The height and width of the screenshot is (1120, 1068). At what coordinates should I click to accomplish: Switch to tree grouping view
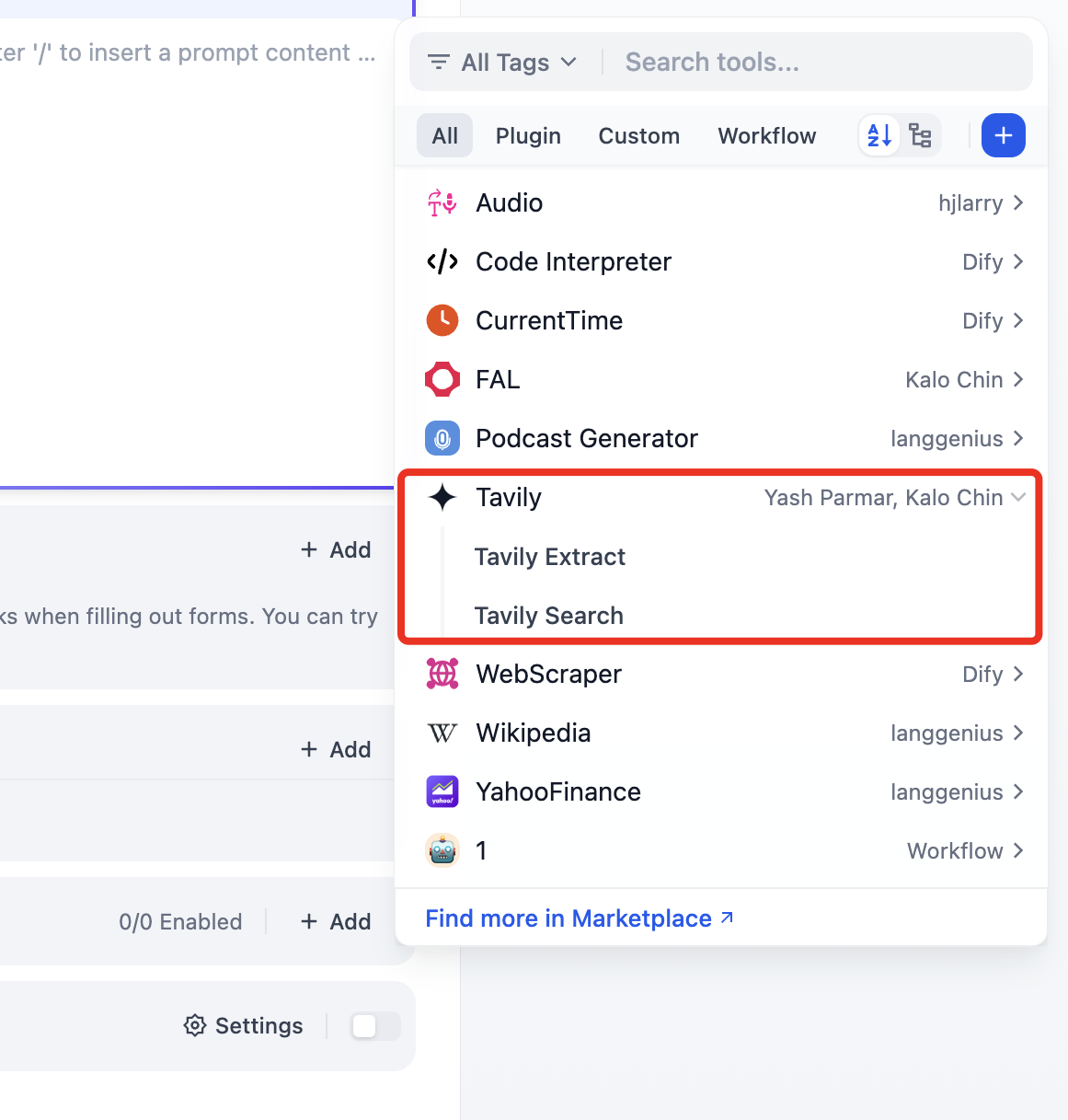[x=920, y=136]
